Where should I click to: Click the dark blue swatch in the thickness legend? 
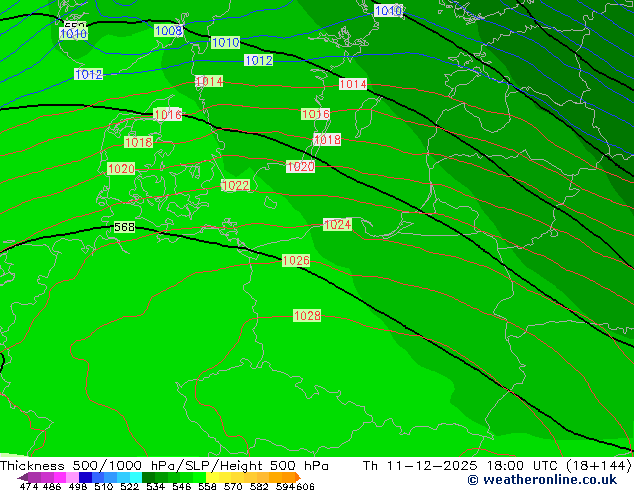point(85,477)
